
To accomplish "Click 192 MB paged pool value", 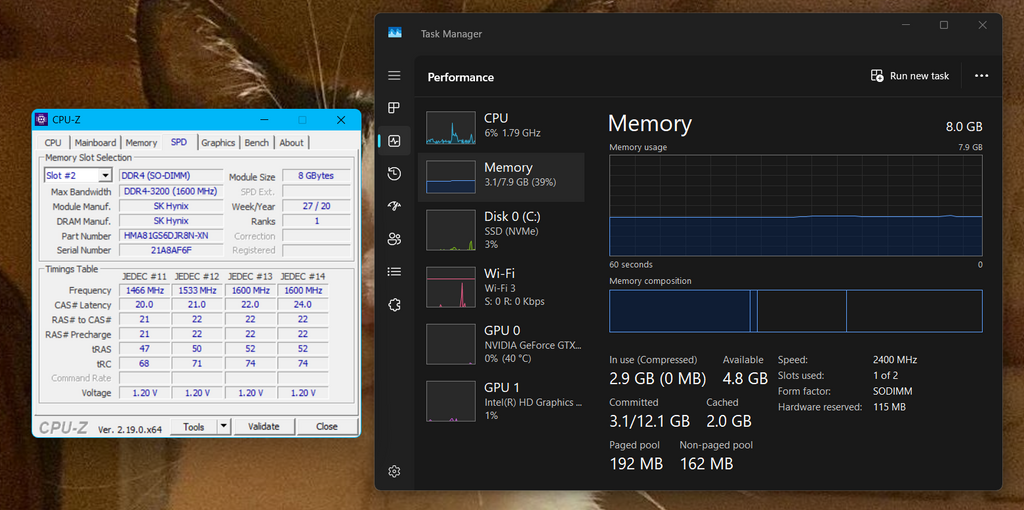I will pos(636,464).
